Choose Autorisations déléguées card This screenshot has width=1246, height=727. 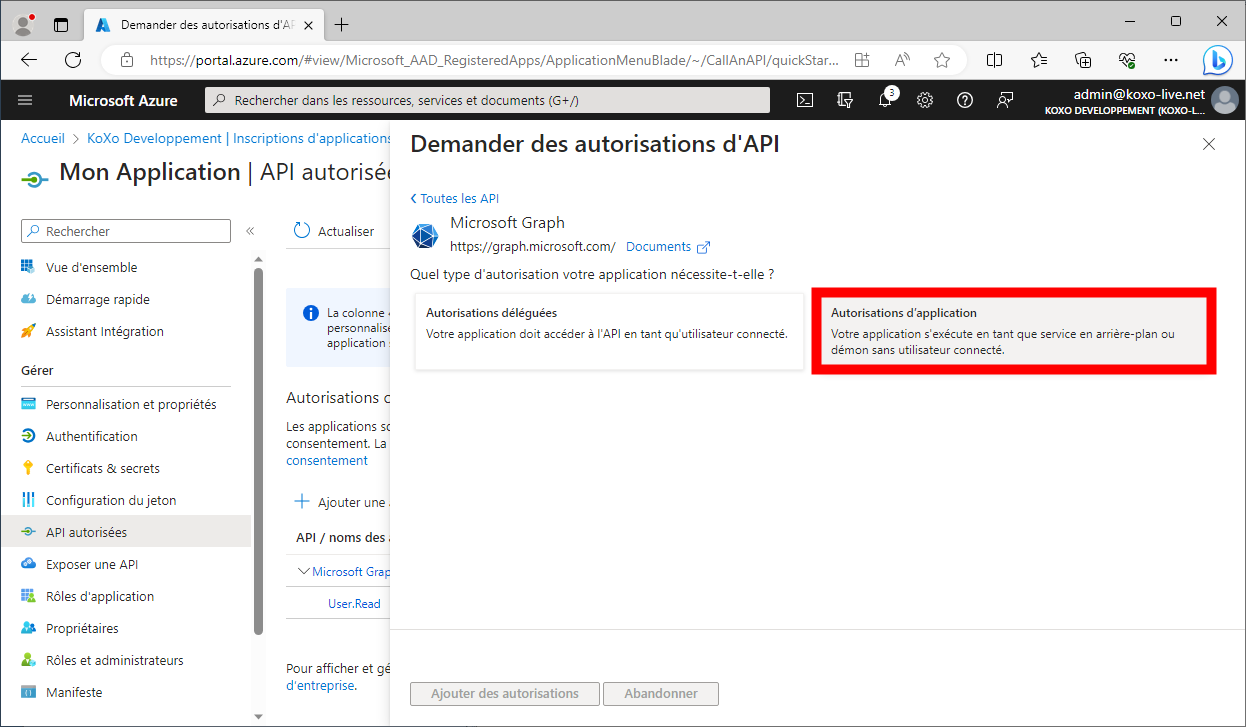609,331
